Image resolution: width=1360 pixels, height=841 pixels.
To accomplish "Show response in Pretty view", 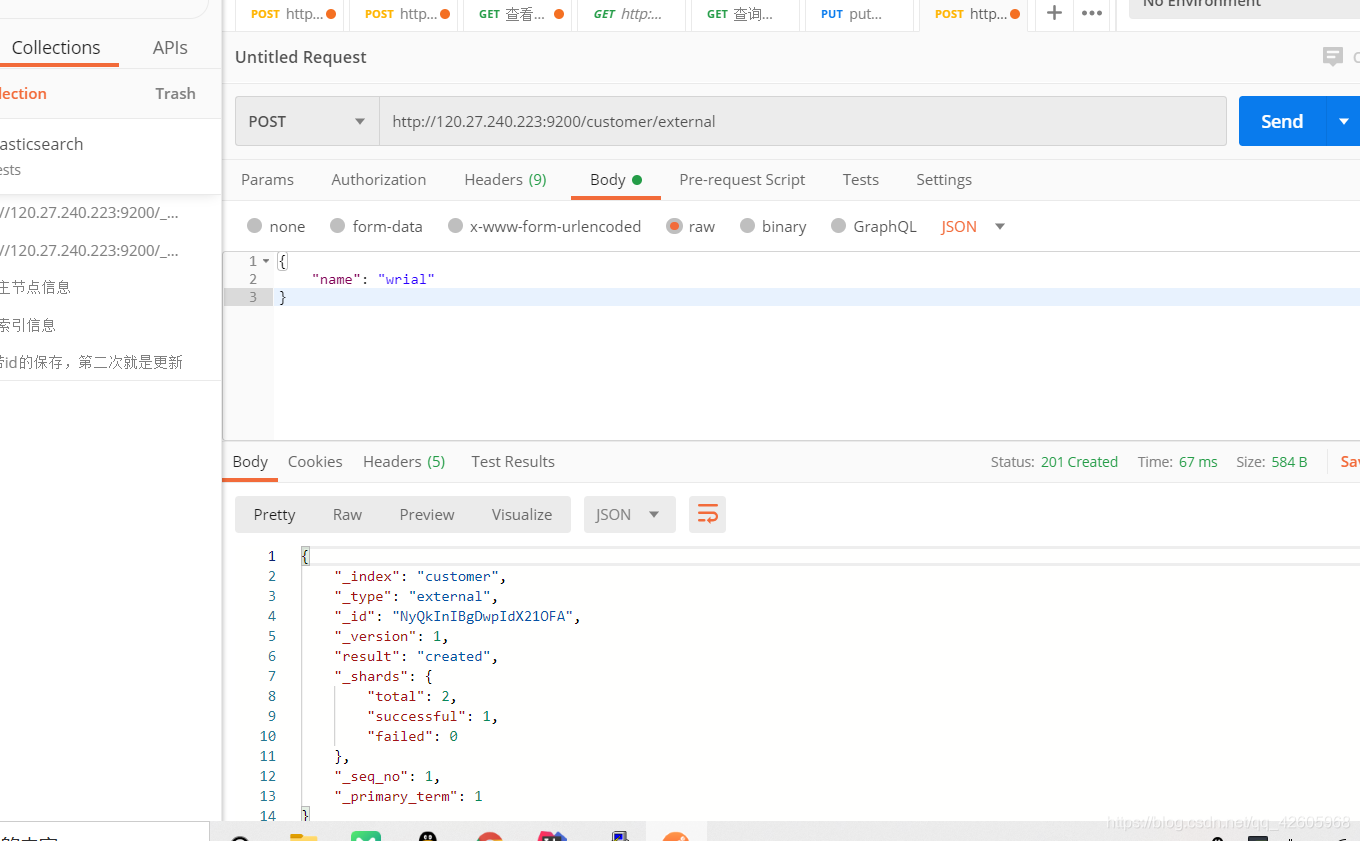I will [x=274, y=514].
